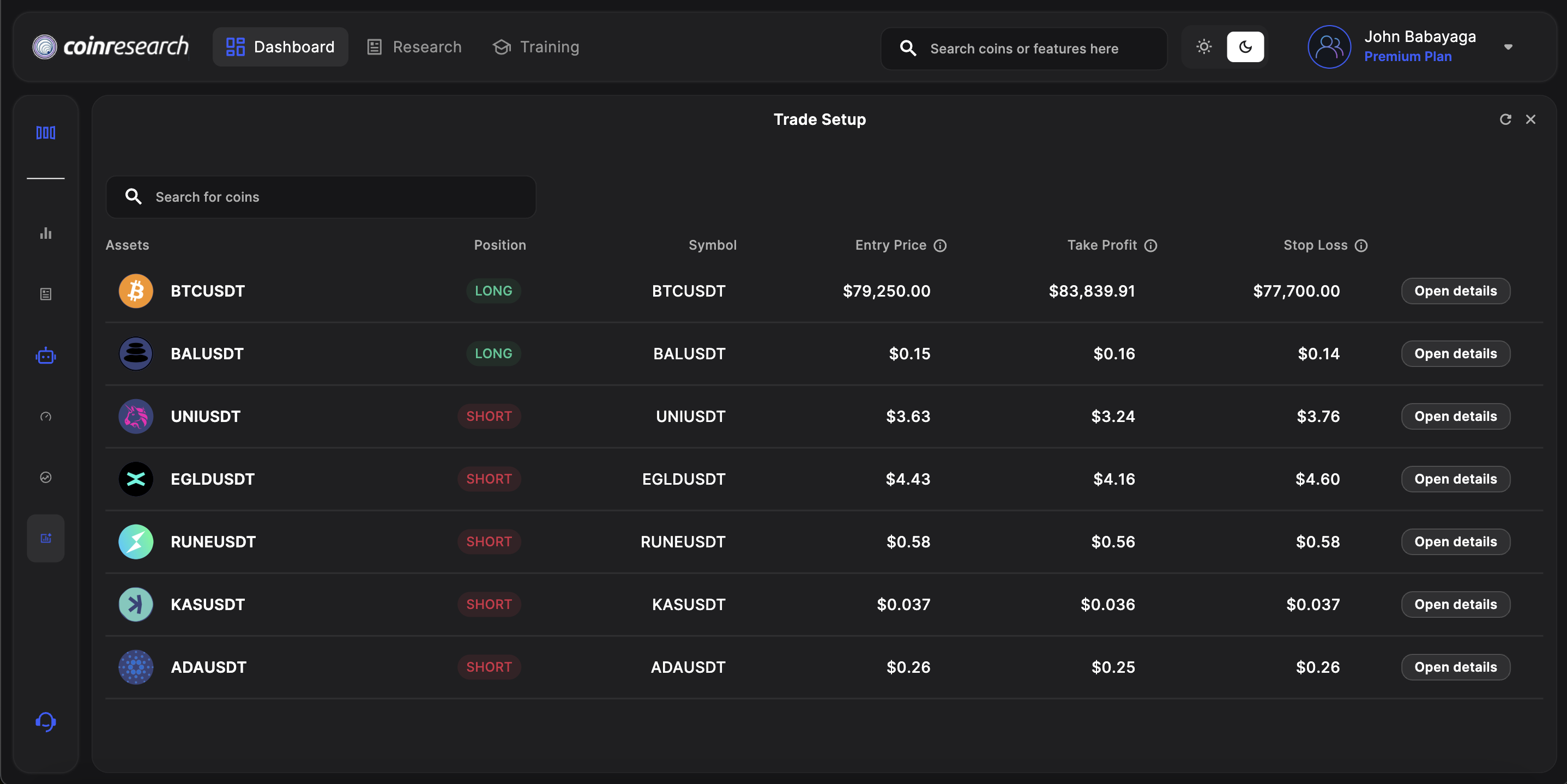
Task: Click the RUNEUSDT coin icon
Action: coord(136,541)
